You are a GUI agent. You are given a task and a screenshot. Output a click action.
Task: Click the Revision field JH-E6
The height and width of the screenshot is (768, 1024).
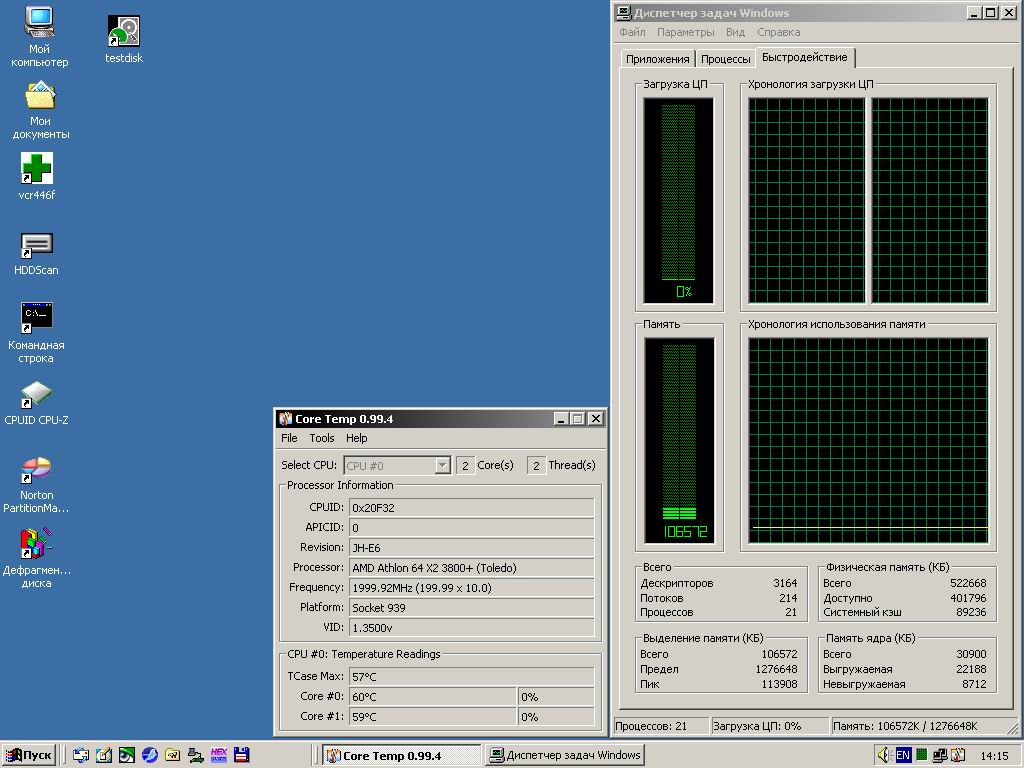[x=472, y=547]
